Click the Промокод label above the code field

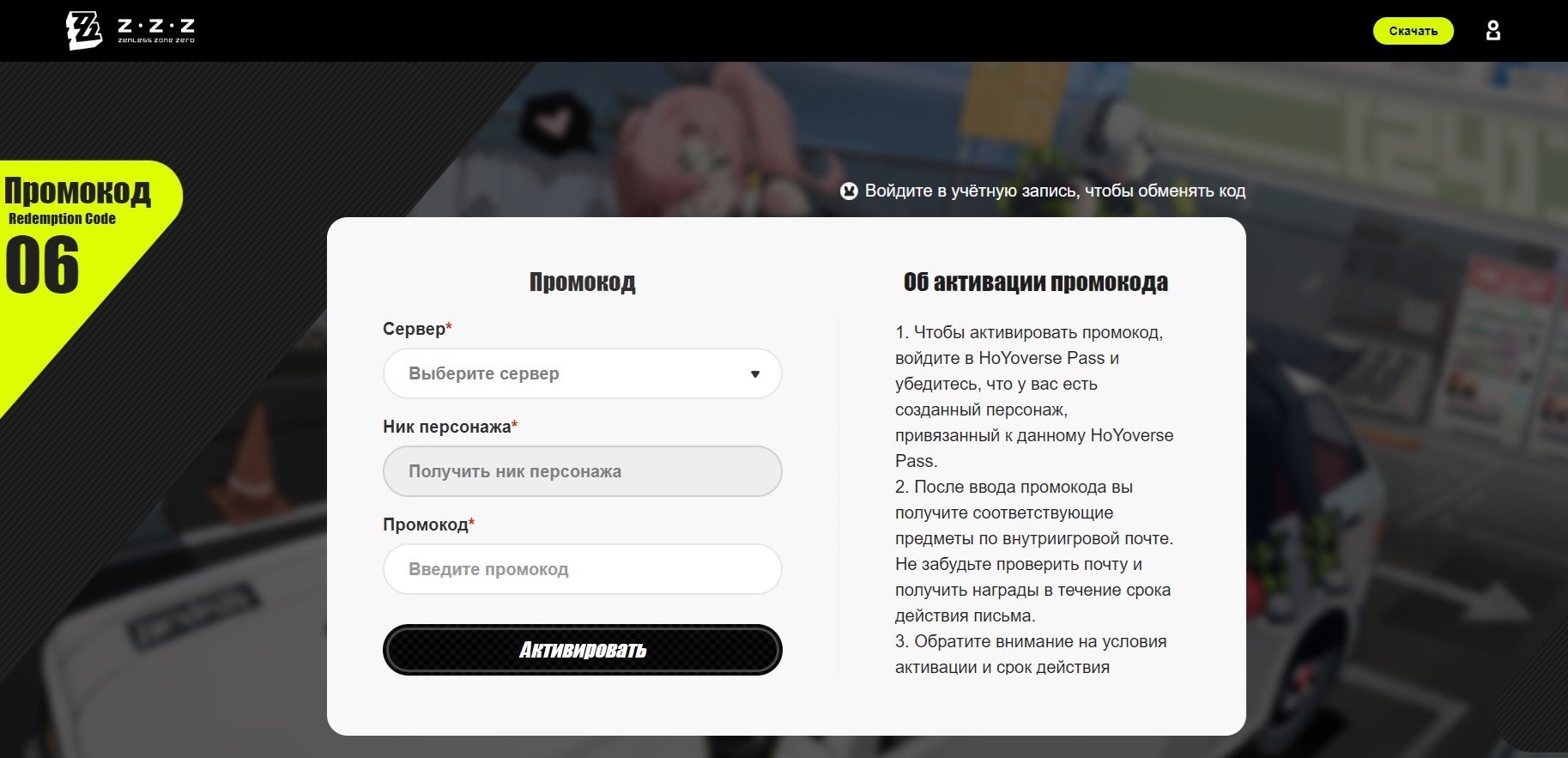click(428, 525)
